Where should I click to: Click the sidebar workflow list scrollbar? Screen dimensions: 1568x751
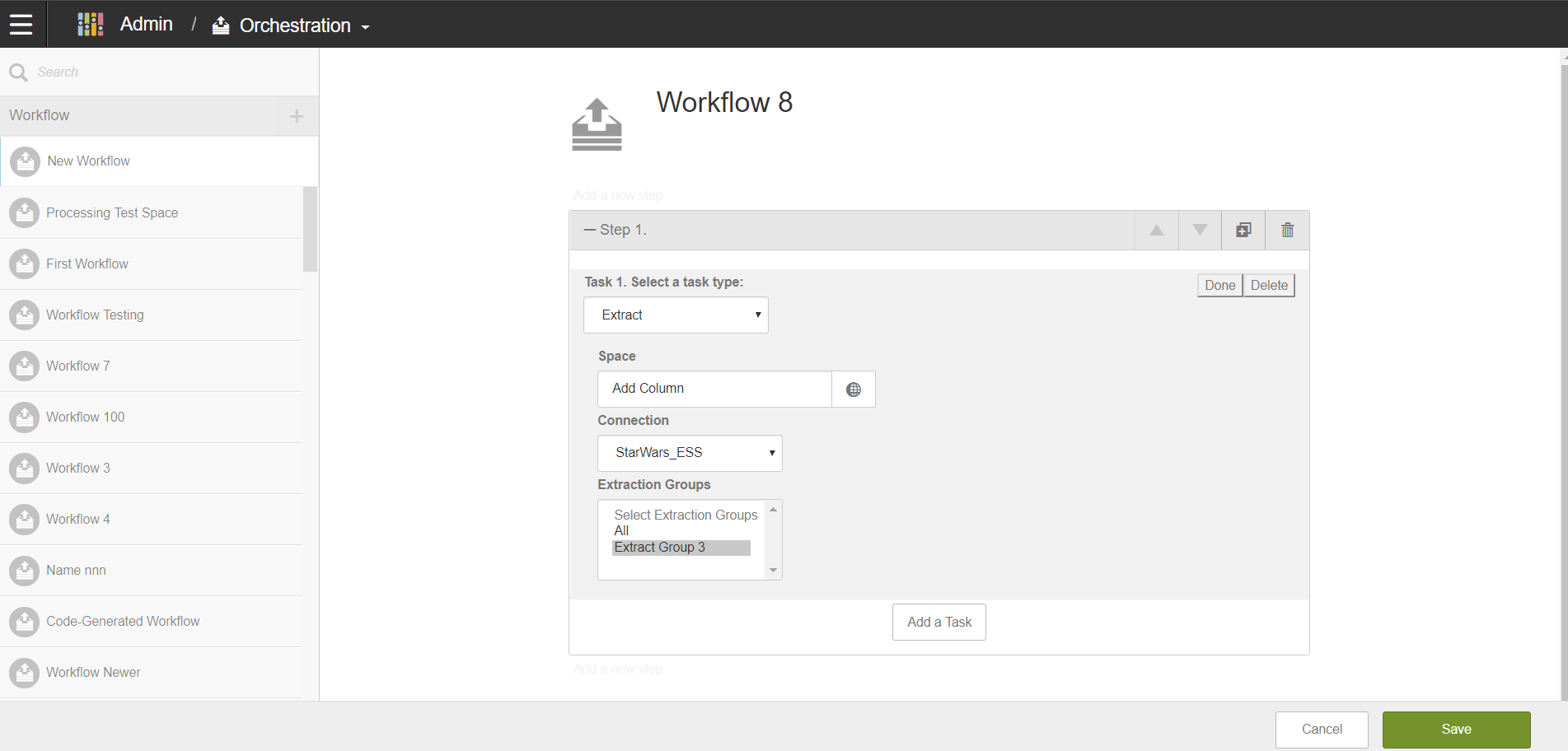[x=310, y=230]
